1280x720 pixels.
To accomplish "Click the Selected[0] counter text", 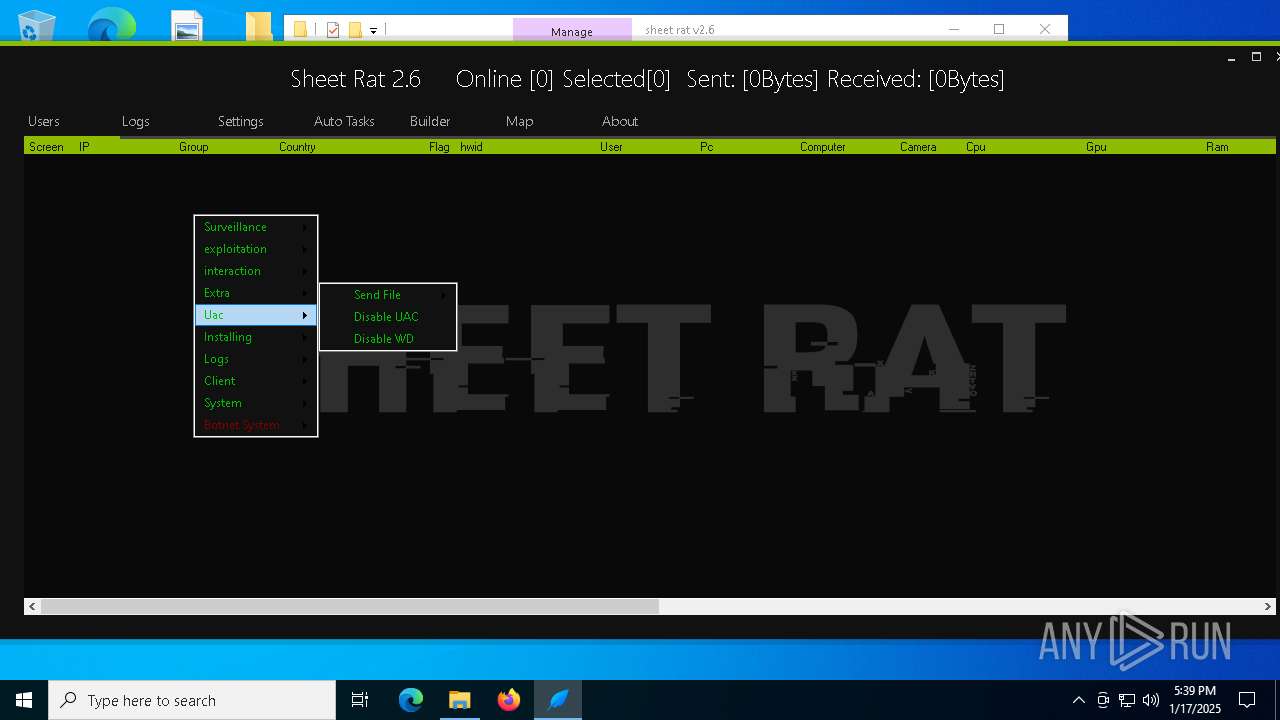I will 616,79.
